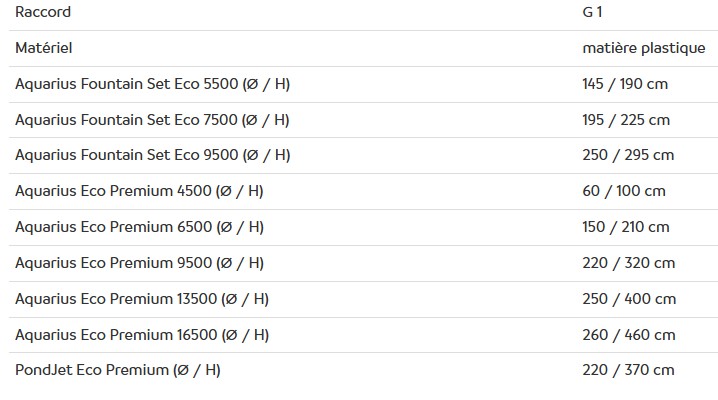Select the 250 / 295 cm value

(628, 155)
